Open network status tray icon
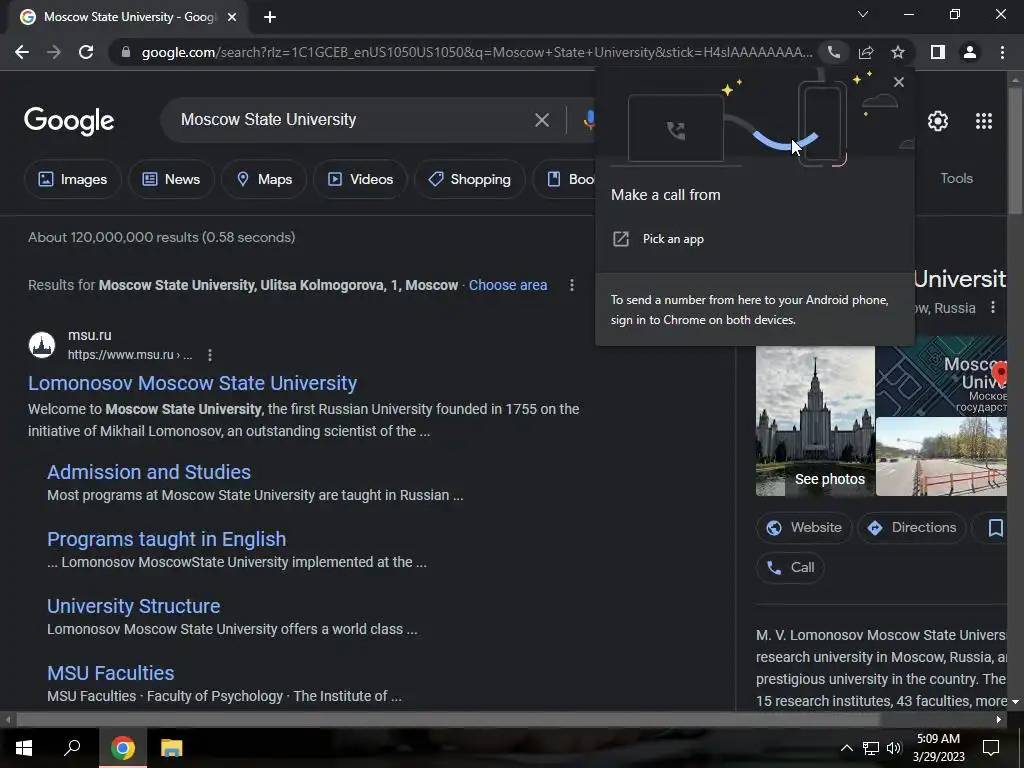Image resolution: width=1024 pixels, height=768 pixels. pyautogui.click(x=871, y=748)
